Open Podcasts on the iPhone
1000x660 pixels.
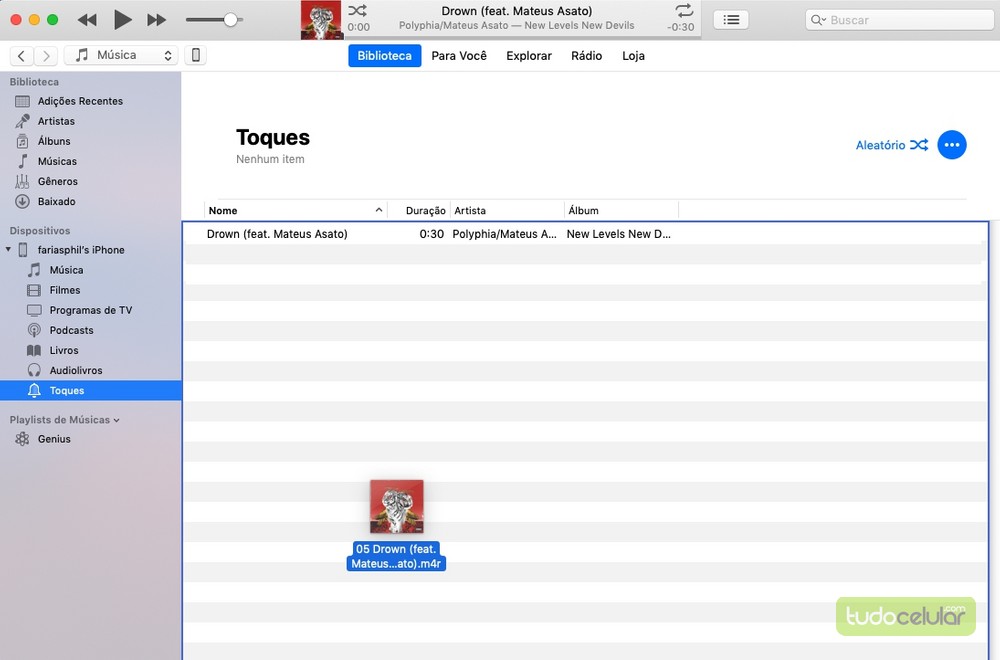click(71, 330)
